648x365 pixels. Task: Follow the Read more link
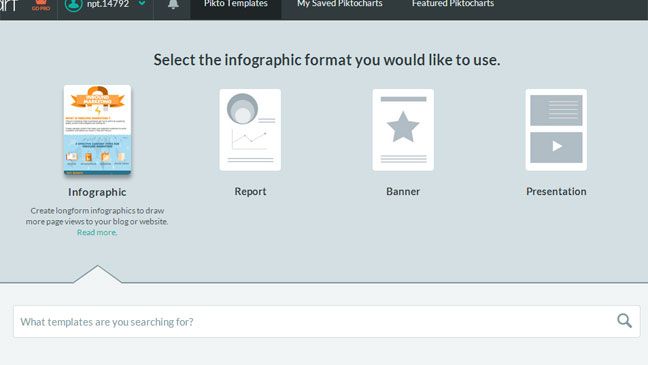(x=96, y=232)
